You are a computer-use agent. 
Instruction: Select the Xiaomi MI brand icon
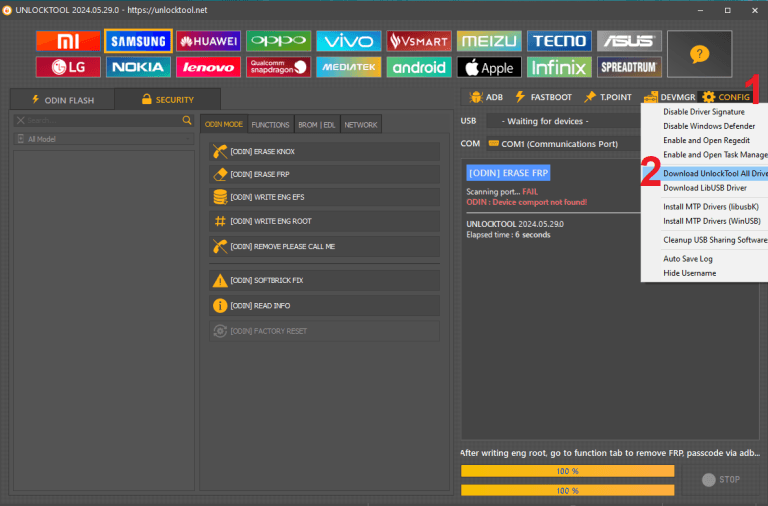coord(67,41)
